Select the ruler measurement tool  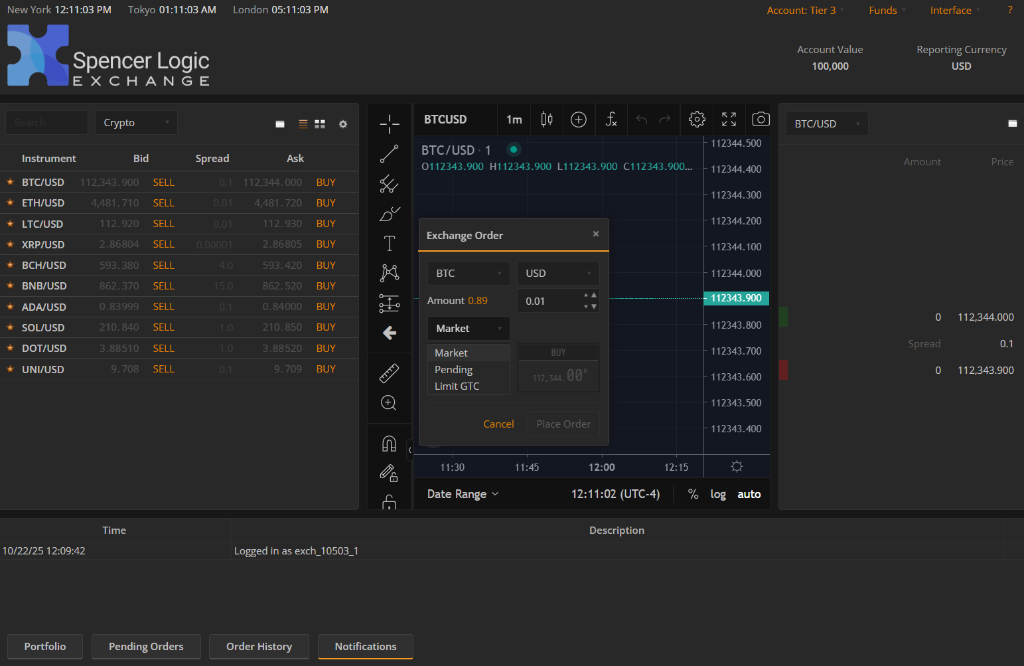389,373
